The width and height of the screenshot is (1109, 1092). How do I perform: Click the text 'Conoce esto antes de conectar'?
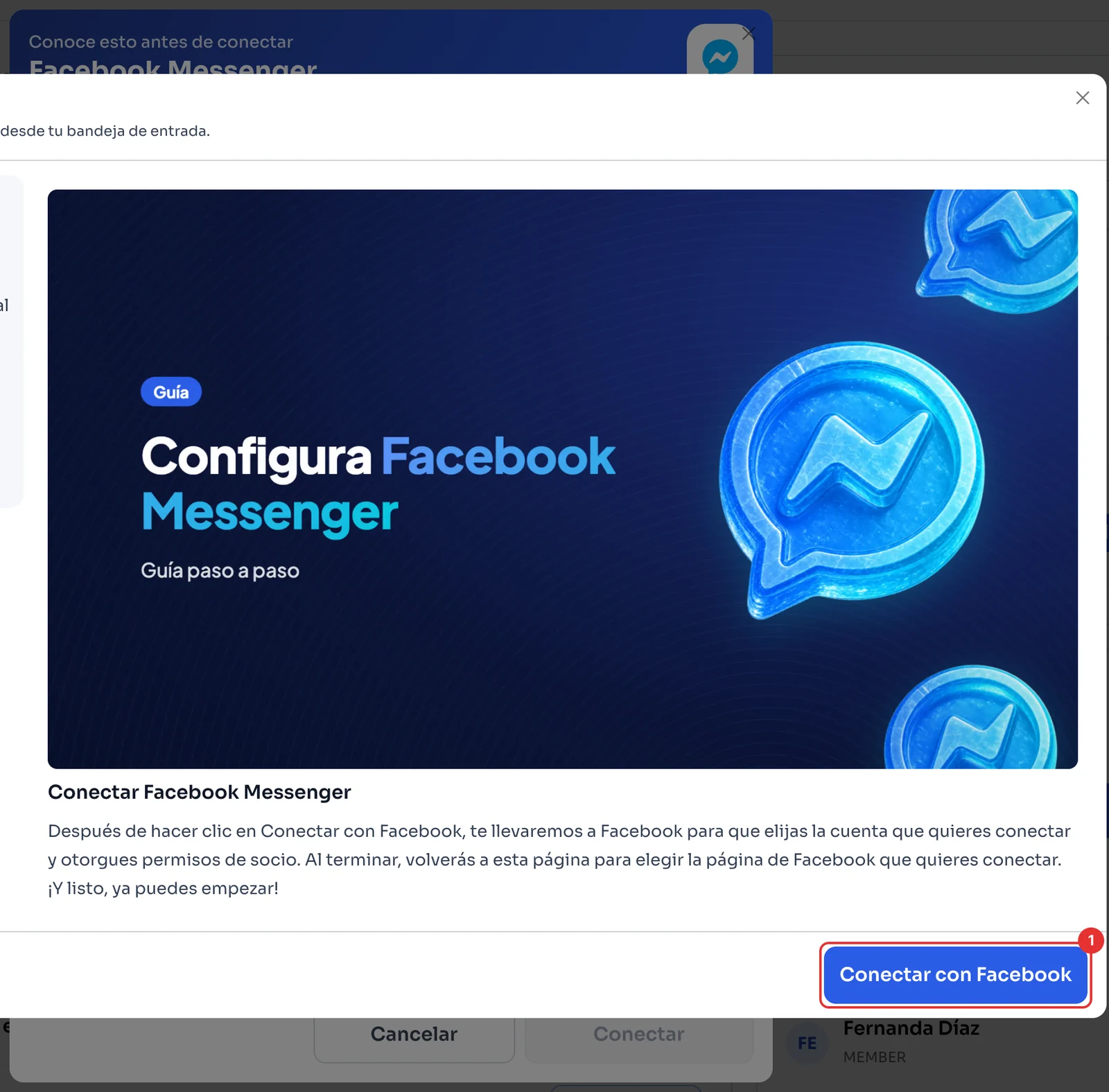161,42
